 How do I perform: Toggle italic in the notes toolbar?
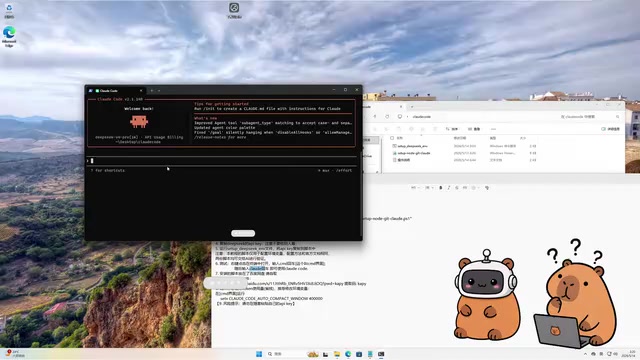(x=449, y=188)
